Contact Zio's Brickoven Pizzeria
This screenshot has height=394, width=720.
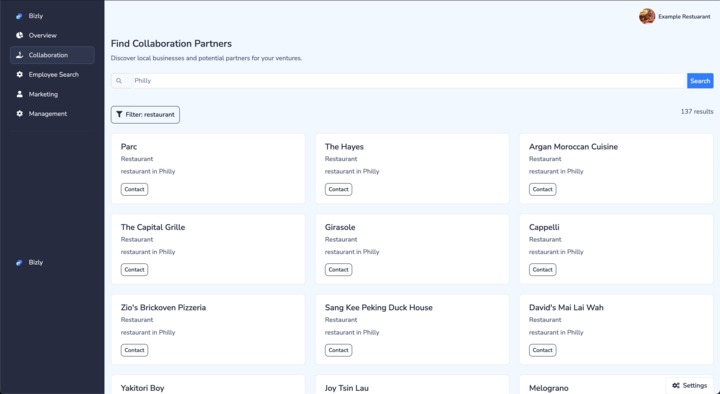[135, 350]
